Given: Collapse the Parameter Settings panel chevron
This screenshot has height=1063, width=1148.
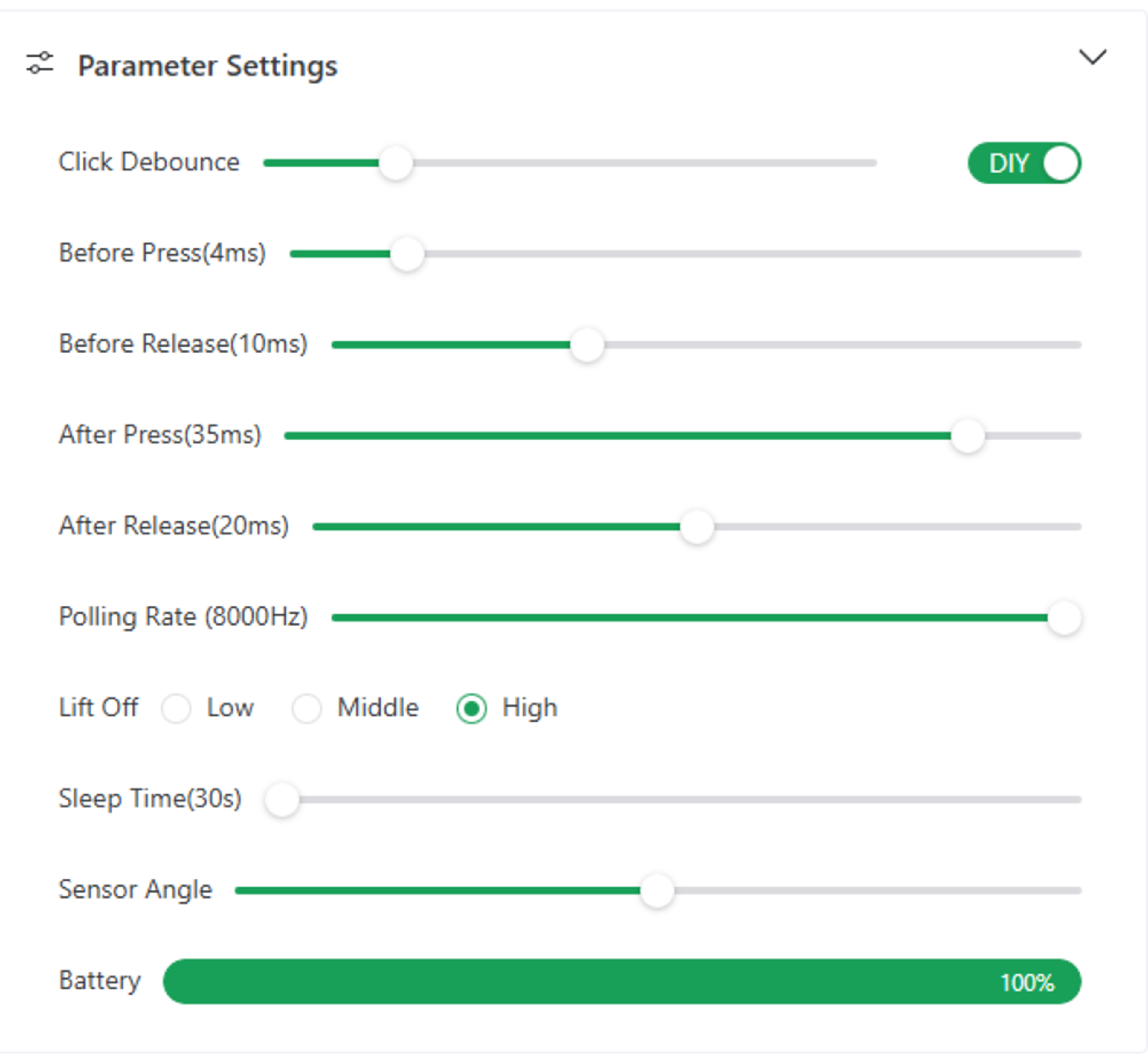Looking at the screenshot, I should tap(1092, 57).
